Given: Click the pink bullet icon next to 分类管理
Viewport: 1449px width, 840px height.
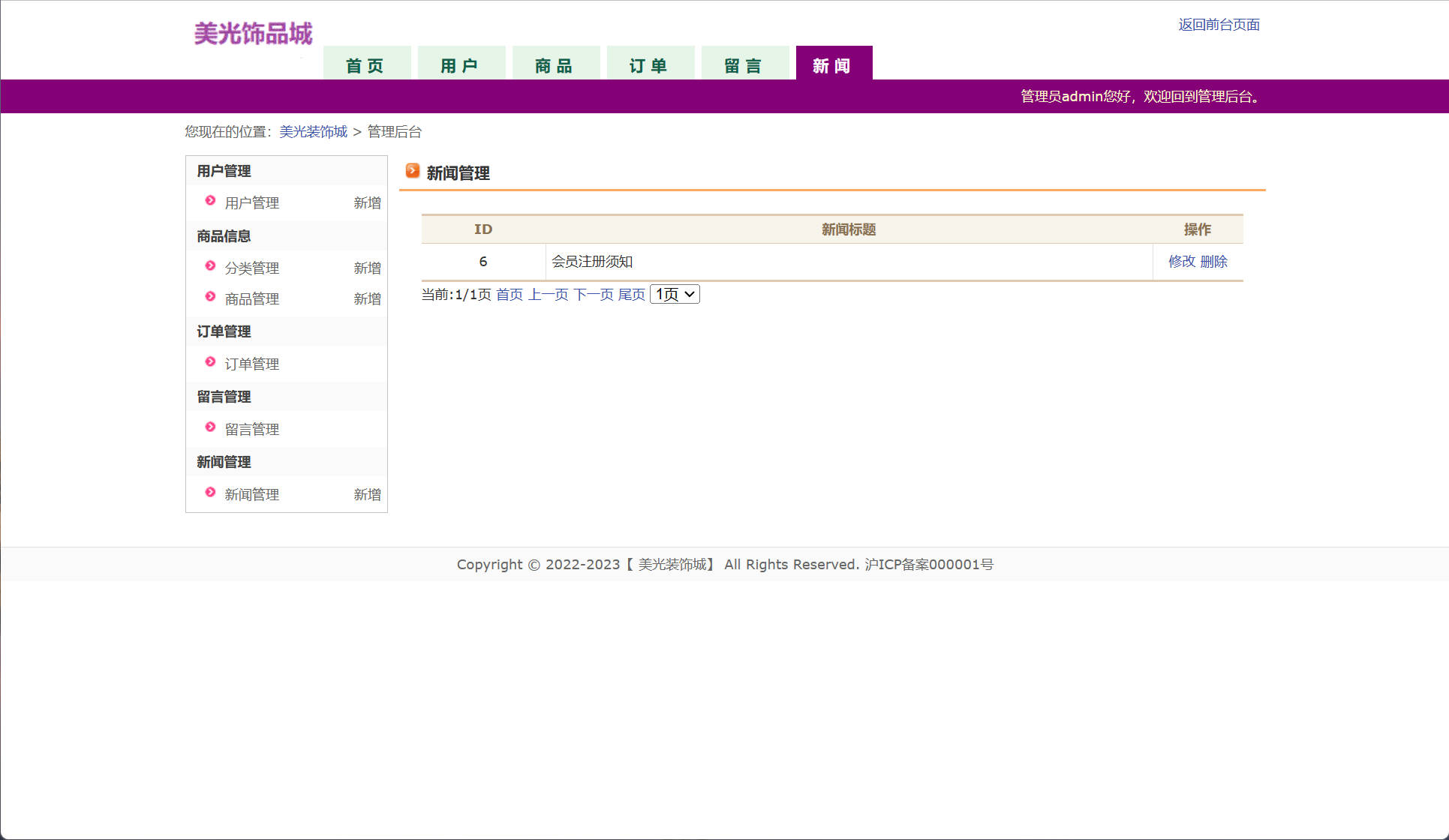Looking at the screenshot, I should point(211,266).
